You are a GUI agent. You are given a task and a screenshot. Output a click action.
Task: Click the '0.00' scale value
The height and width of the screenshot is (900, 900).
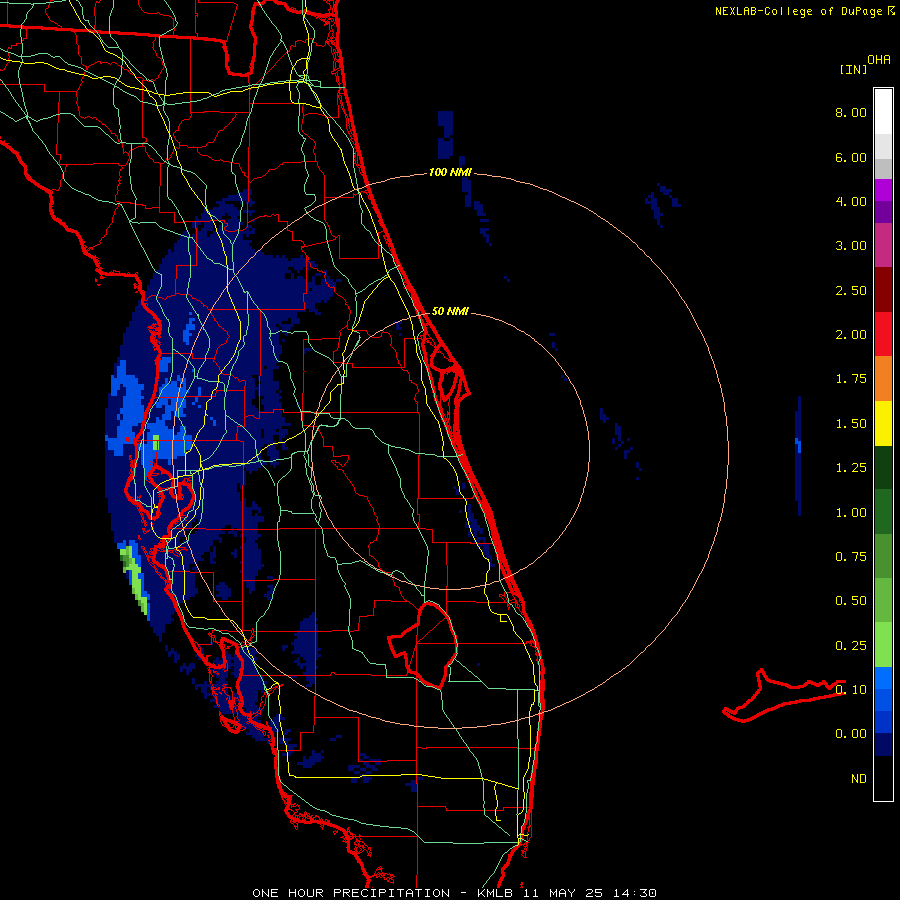pyautogui.click(x=851, y=734)
